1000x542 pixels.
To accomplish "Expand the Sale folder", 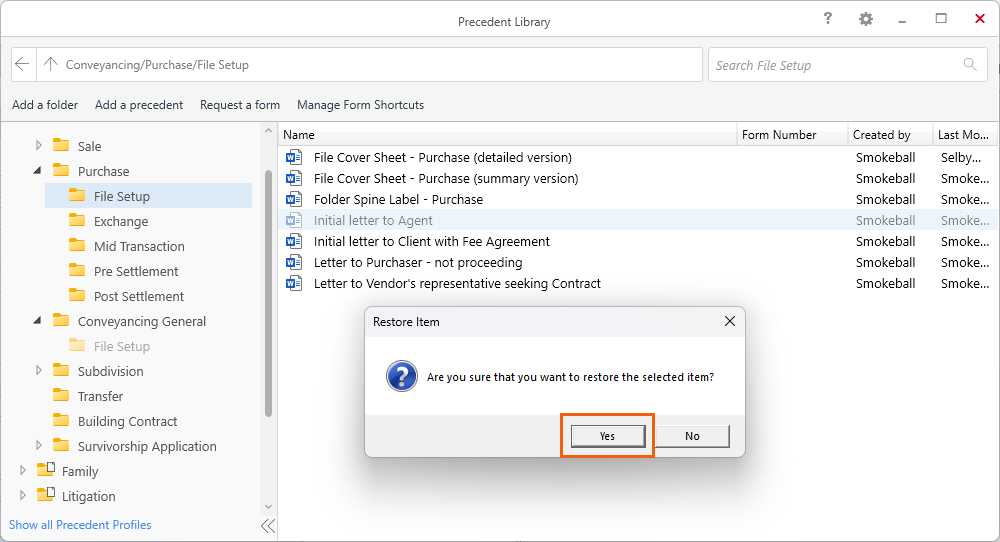I will [39, 146].
